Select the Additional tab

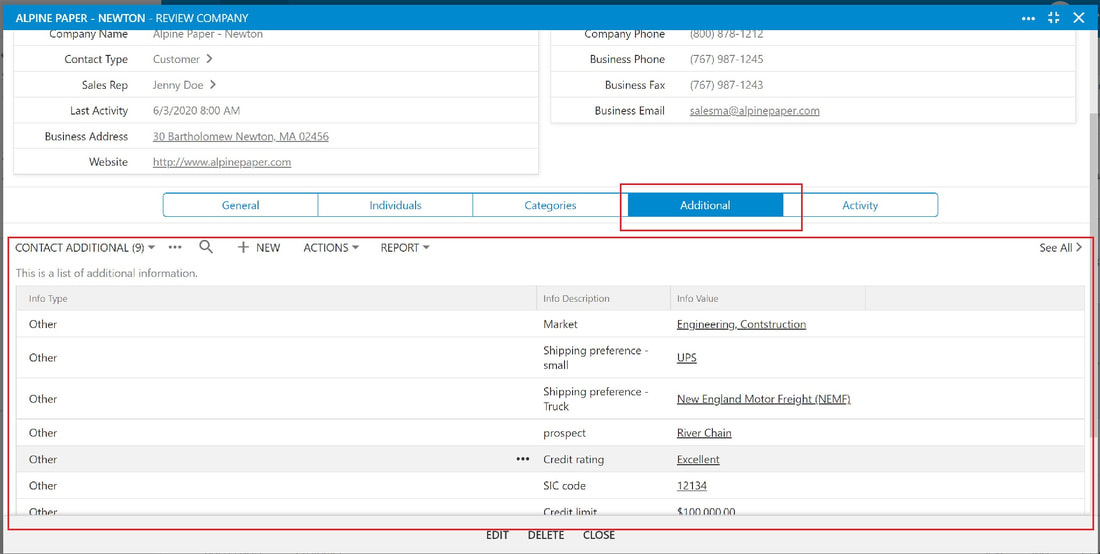[x=705, y=205]
